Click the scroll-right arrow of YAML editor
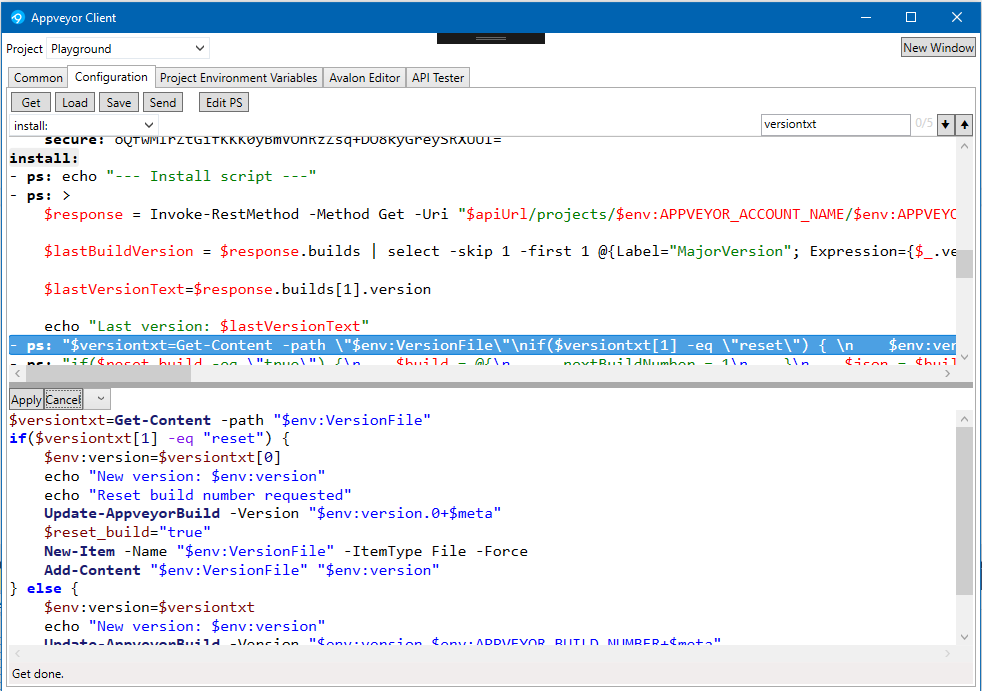This screenshot has width=982, height=691. pos(947,373)
